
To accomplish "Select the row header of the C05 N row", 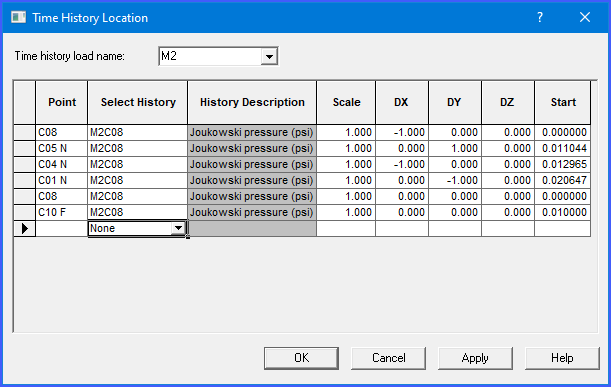I will [25, 148].
